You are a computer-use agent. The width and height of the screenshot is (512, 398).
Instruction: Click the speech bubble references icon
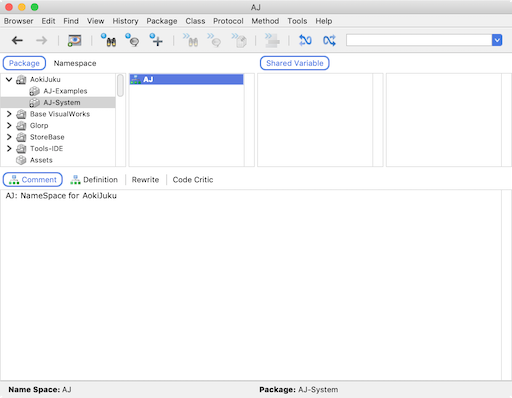132,40
